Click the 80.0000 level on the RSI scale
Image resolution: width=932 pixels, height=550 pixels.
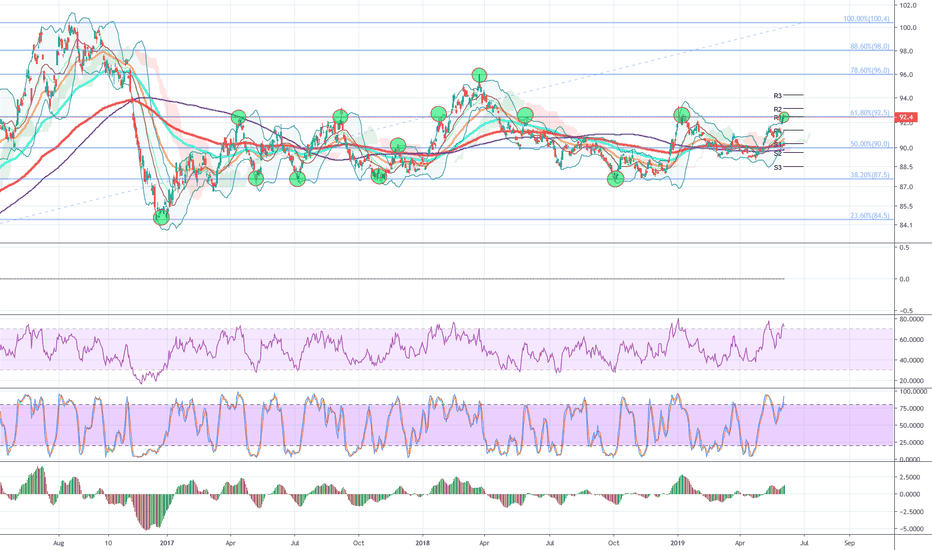tap(911, 319)
